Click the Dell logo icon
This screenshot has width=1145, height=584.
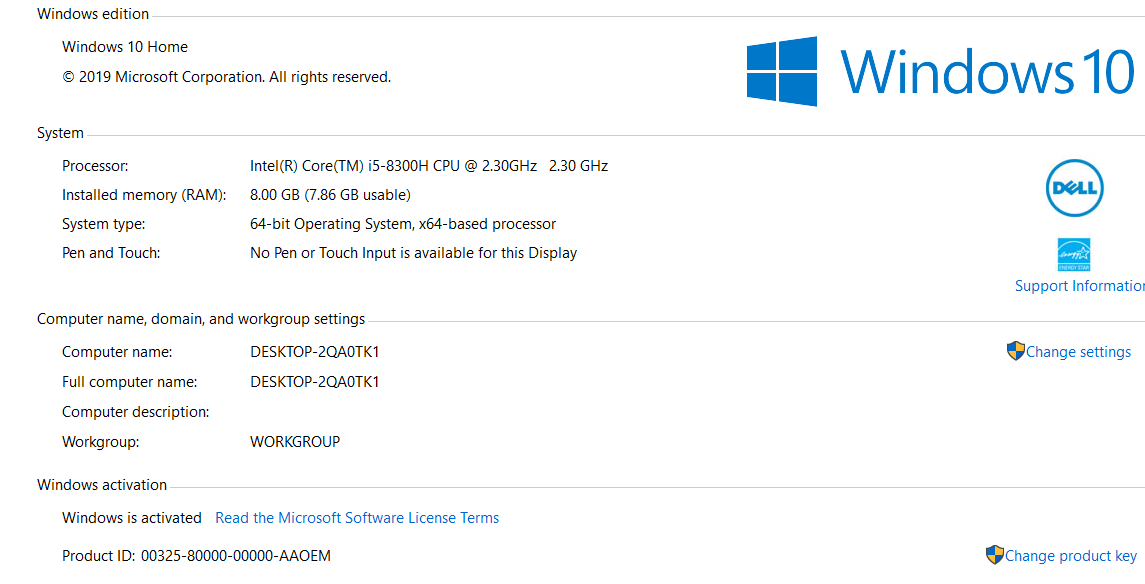click(1074, 188)
